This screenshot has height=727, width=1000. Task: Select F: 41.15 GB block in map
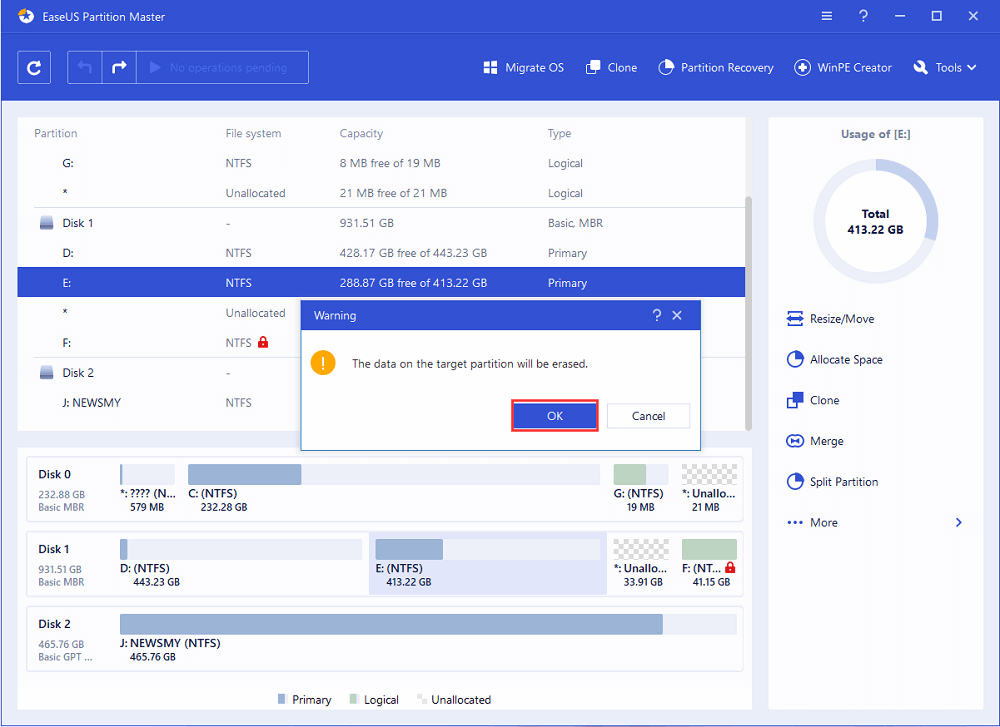coord(709,564)
